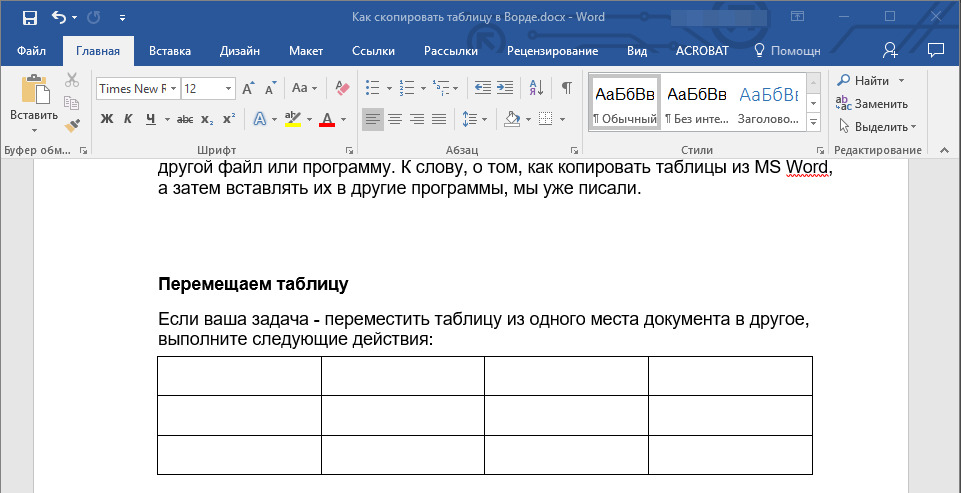
Task: Click the Format Painter brush icon
Action: [x=72, y=125]
